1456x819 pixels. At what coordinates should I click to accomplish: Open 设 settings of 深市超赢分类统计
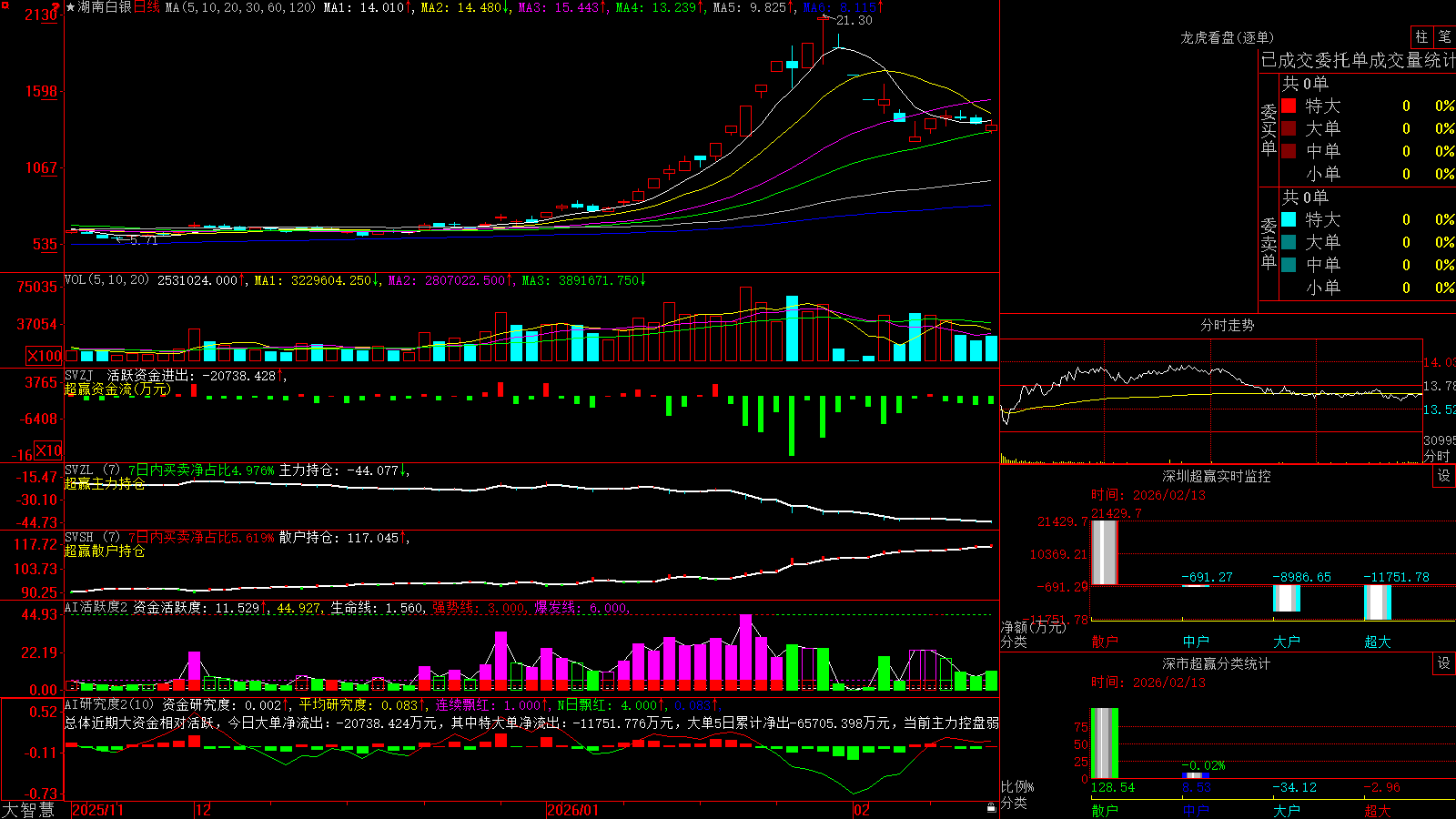point(1444,663)
